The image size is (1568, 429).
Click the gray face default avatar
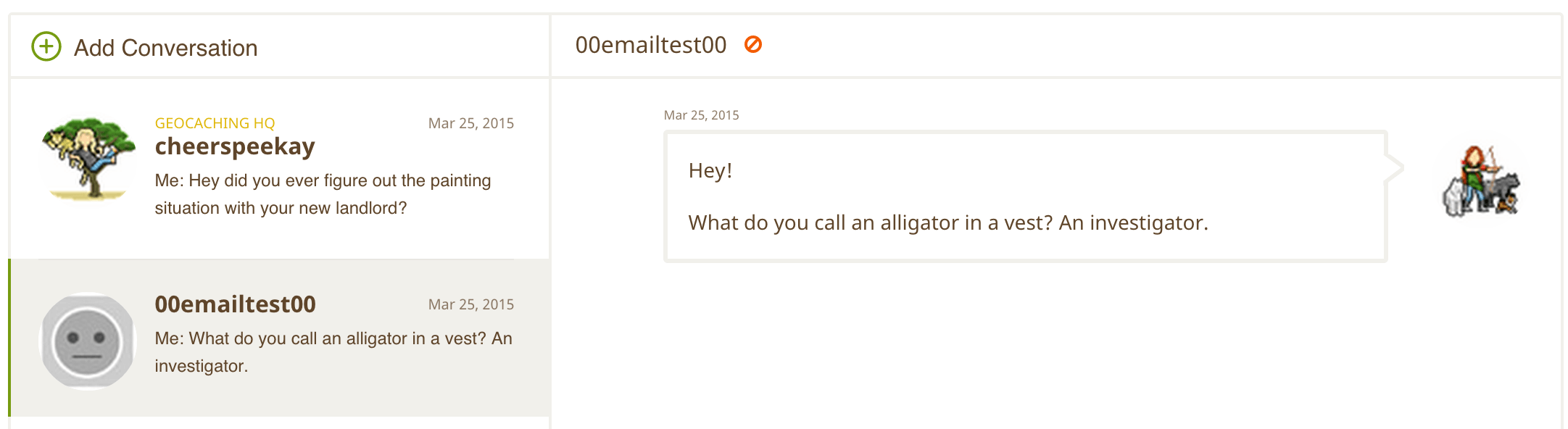coord(88,341)
